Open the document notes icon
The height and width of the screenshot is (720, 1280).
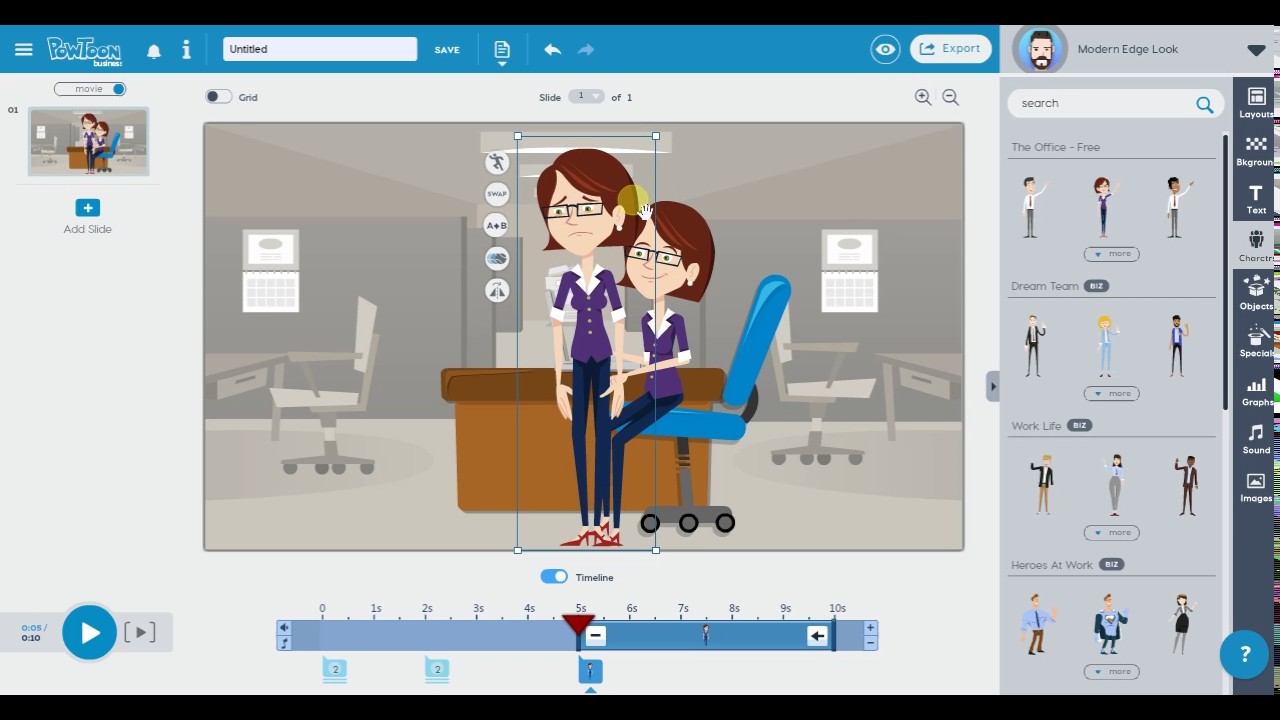[502, 50]
